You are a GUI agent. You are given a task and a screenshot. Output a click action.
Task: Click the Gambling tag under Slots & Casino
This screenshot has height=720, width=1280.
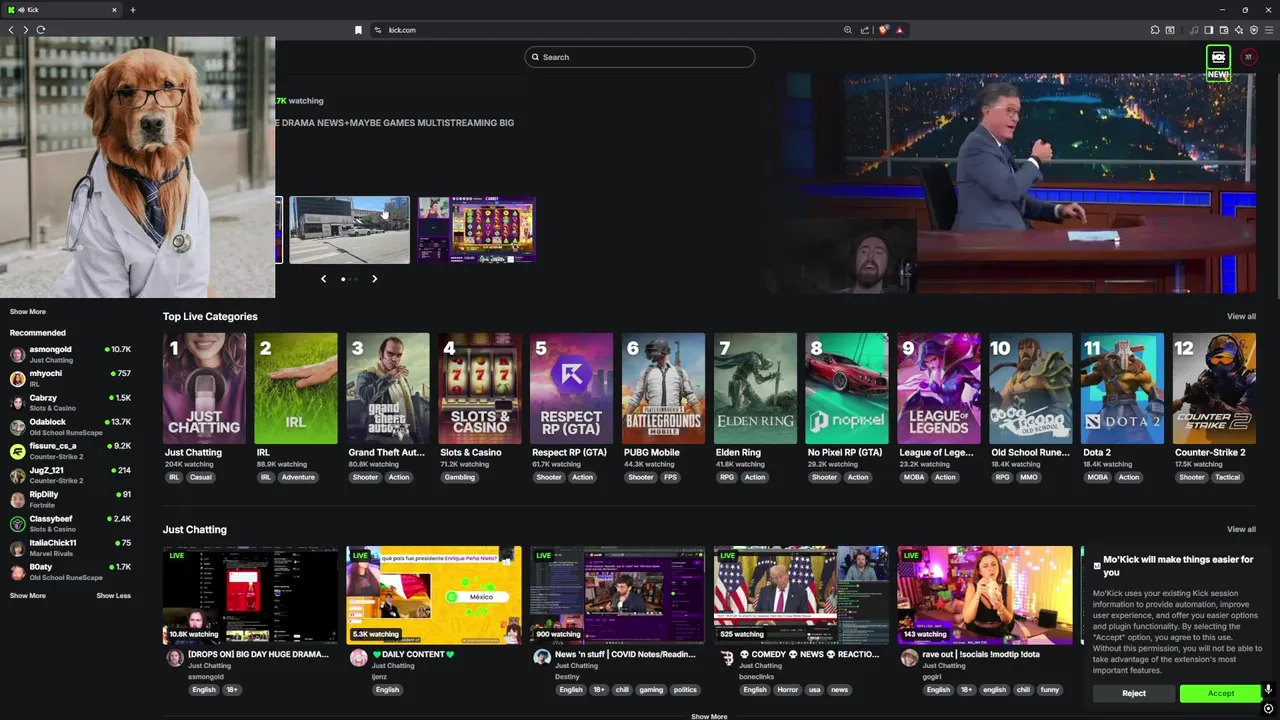tap(460, 478)
